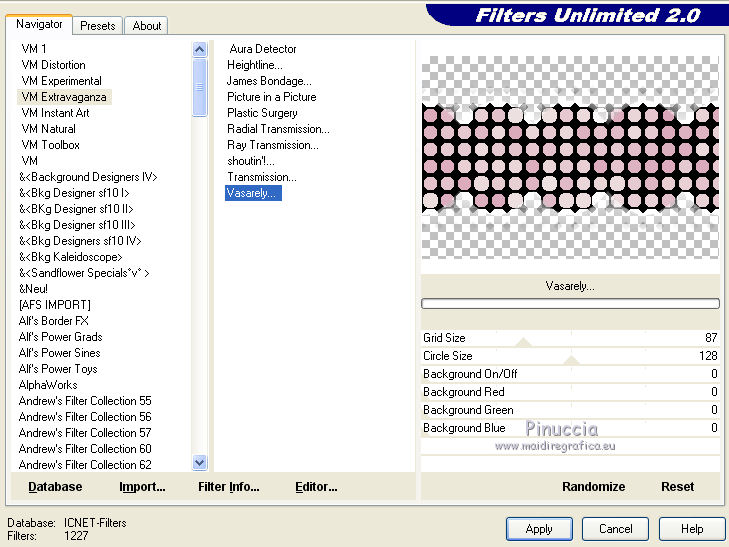Click the Import... button
The width and height of the screenshot is (729, 547).
click(142, 487)
